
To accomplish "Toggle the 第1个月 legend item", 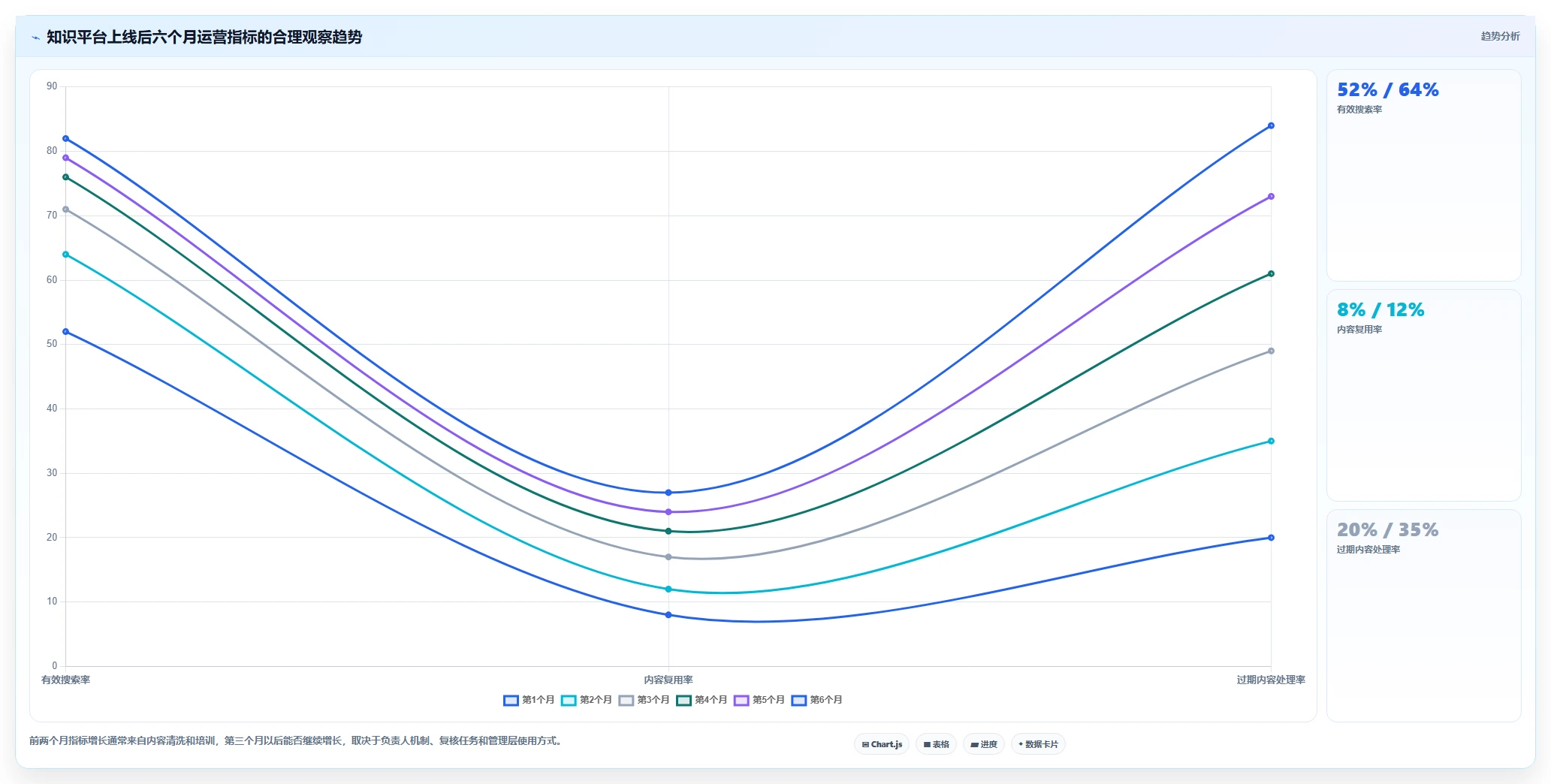I will click(x=529, y=700).
